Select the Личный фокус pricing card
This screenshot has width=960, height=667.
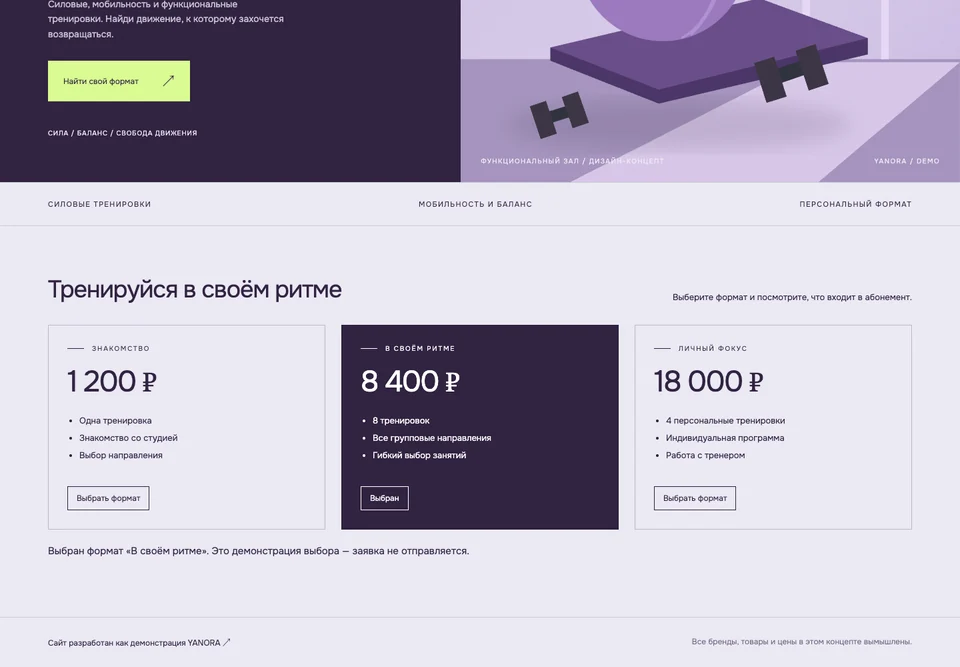[x=773, y=427]
